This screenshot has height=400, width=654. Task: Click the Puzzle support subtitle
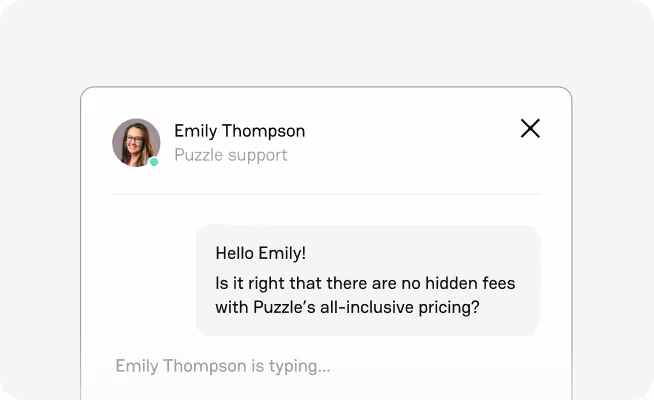pyautogui.click(x=230, y=155)
